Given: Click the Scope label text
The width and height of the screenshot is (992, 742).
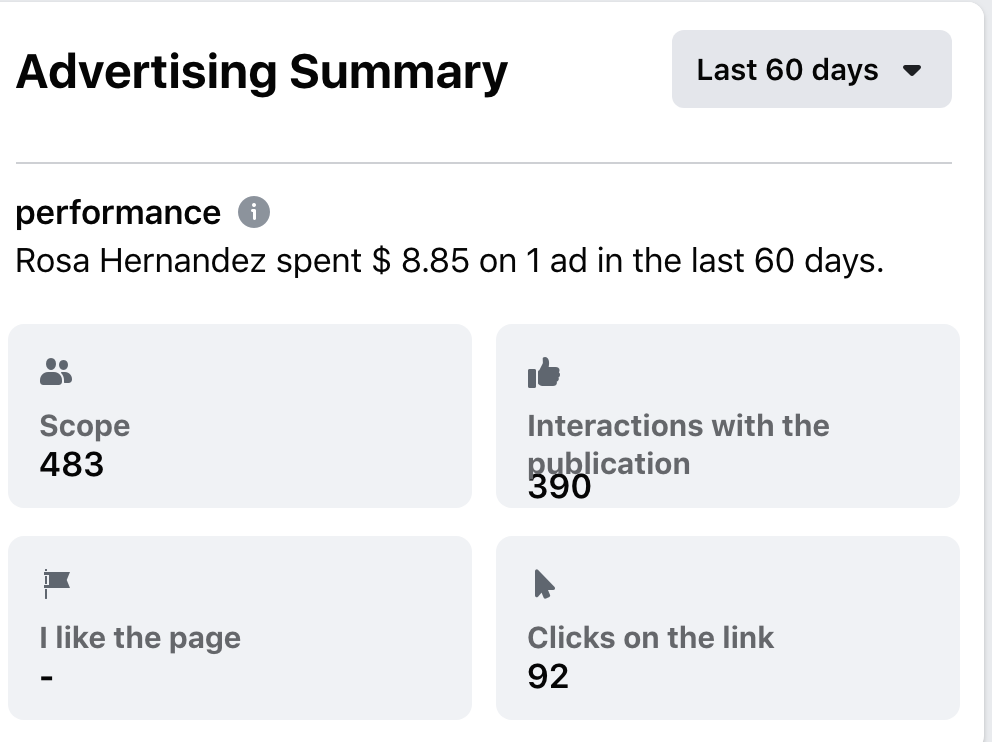Looking at the screenshot, I should coord(85,426).
